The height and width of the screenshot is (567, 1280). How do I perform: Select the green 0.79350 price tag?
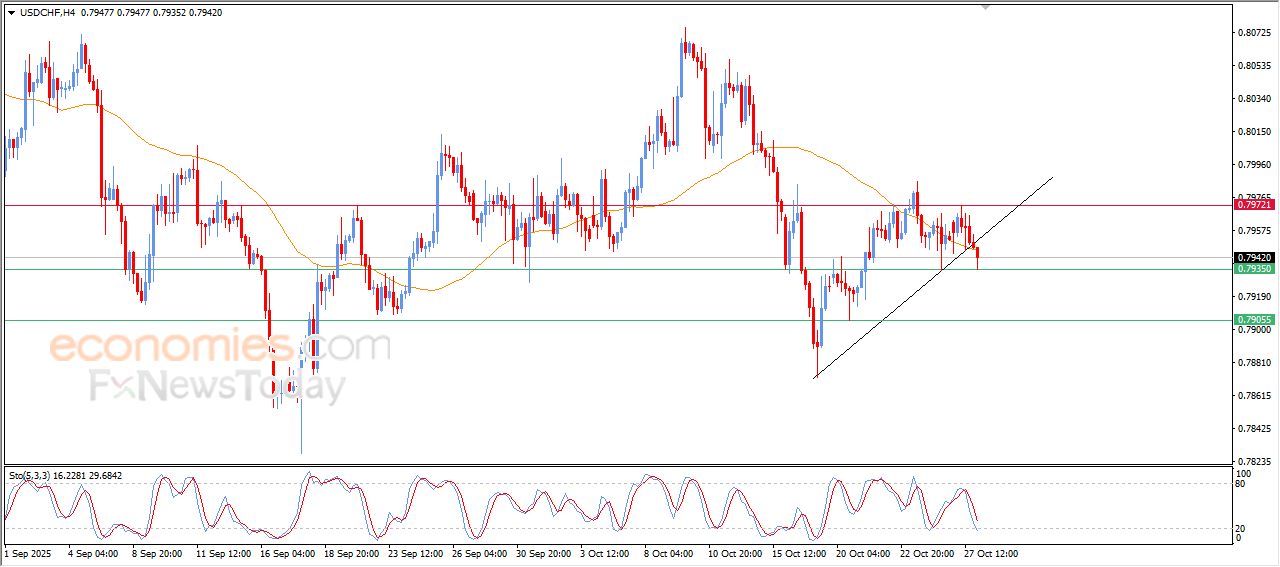[1254, 269]
